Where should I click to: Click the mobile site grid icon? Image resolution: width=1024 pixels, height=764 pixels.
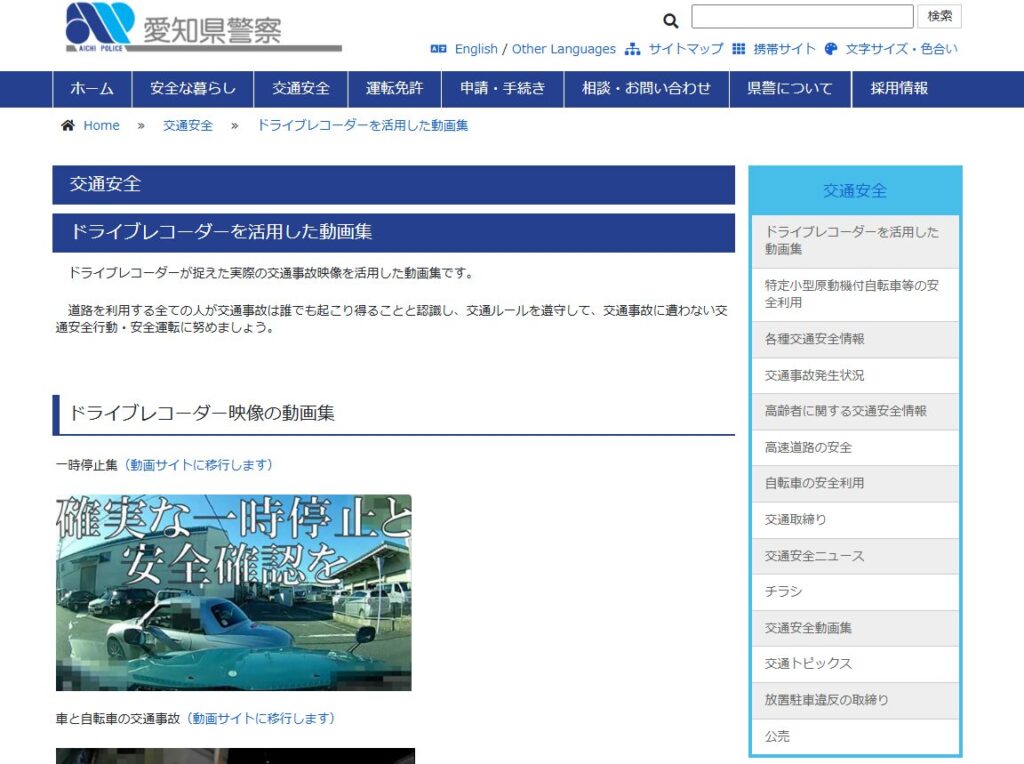pyautogui.click(x=739, y=49)
